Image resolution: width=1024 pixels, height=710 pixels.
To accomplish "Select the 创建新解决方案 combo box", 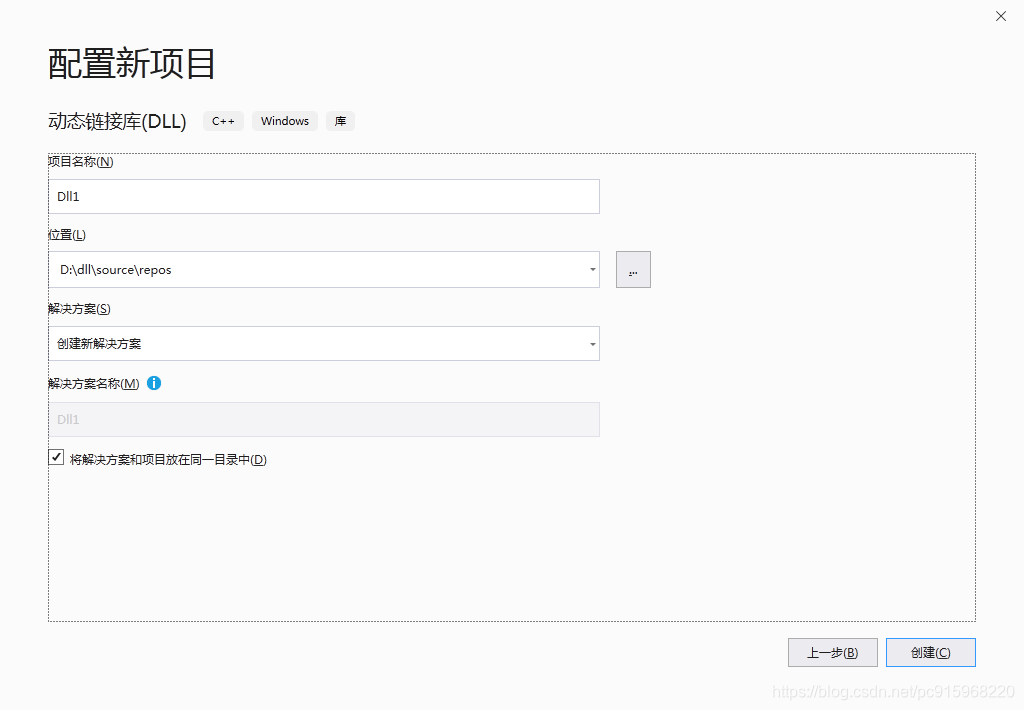I will (324, 344).
